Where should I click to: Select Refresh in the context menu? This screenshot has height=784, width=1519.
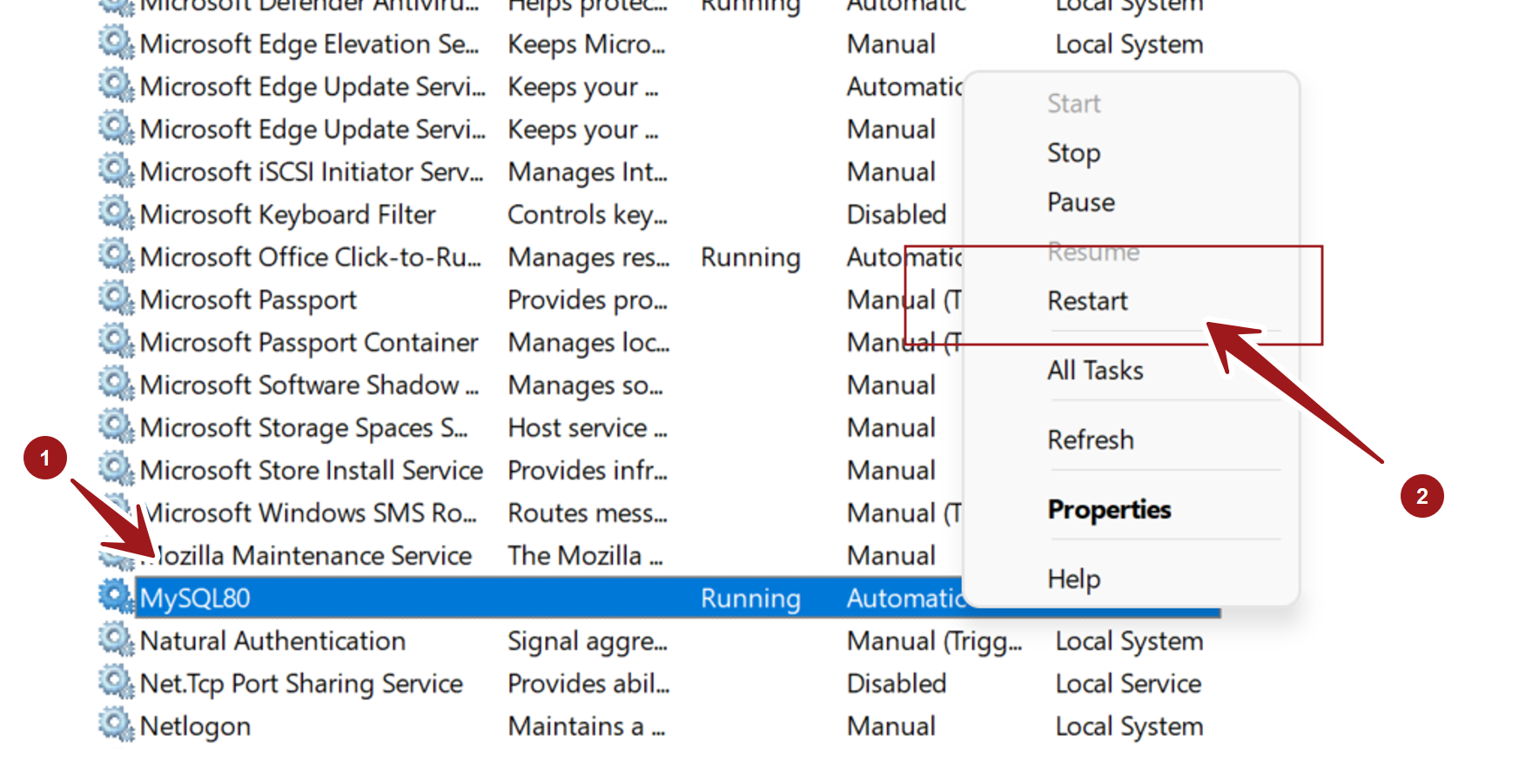(1091, 440)
